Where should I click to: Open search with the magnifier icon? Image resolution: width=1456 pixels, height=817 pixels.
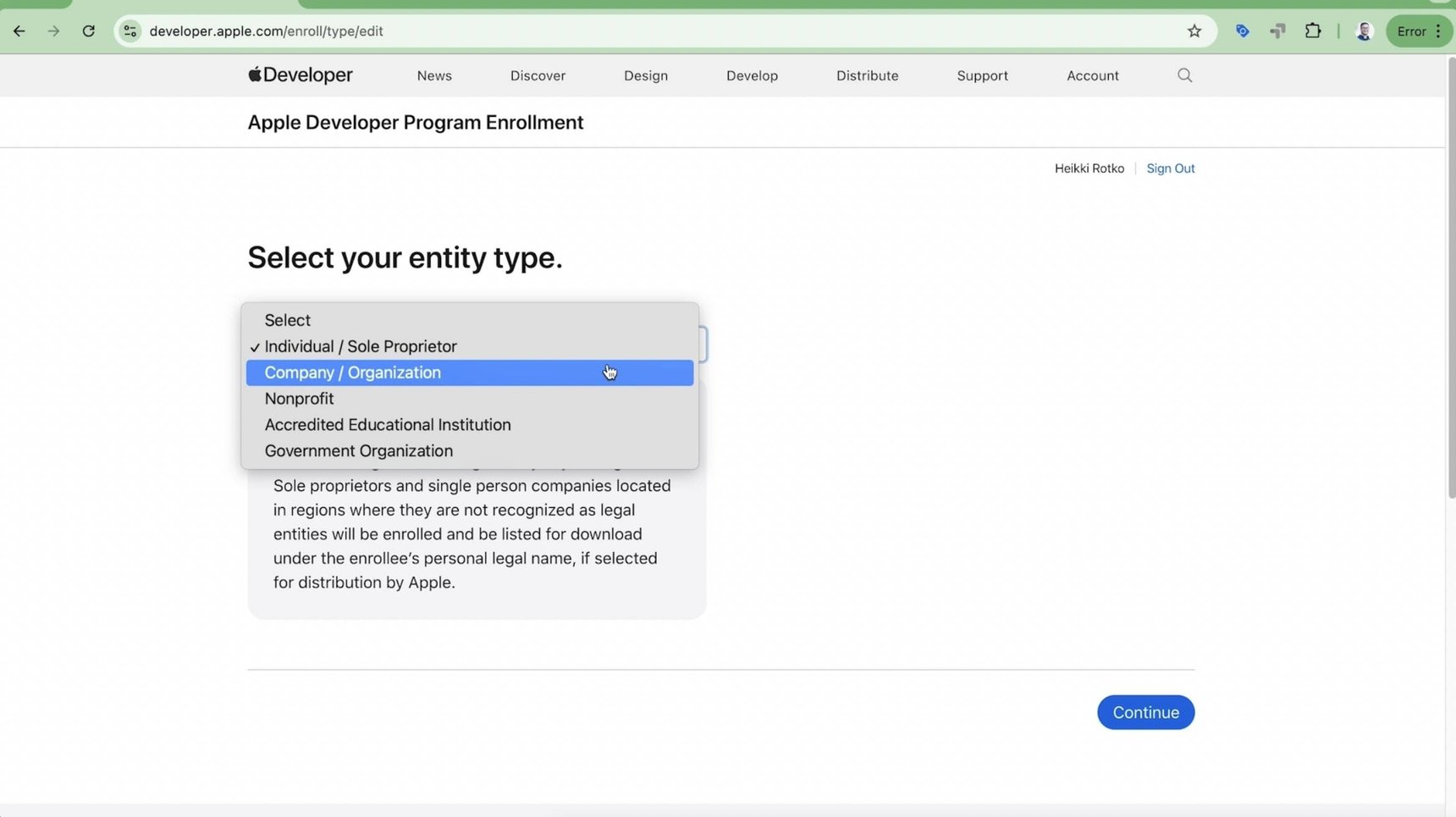point(1184,75)
